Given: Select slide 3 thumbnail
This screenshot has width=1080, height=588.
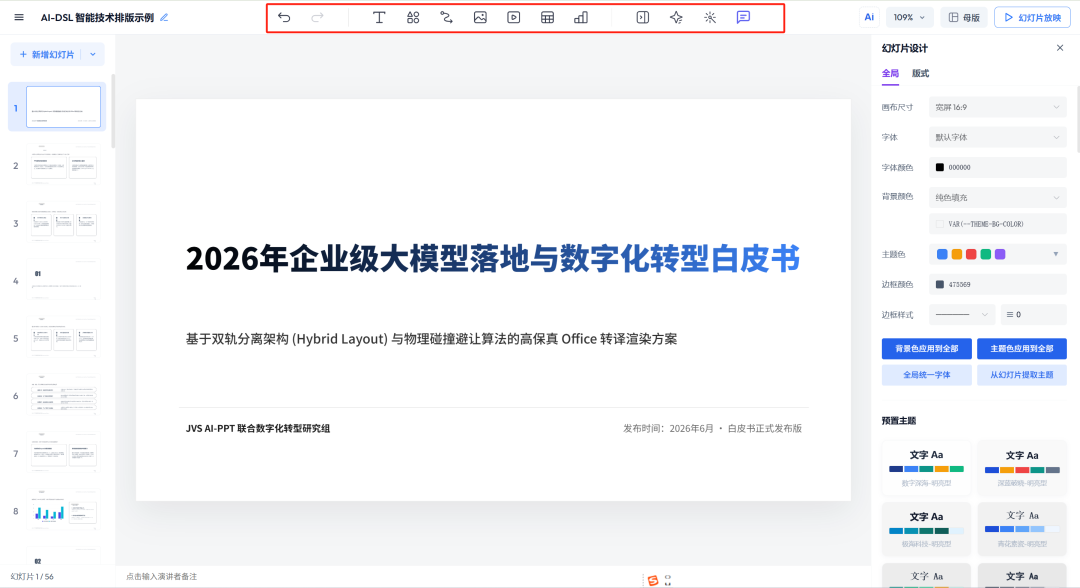Looking at the screenshot, I should [x=63, y=222].
